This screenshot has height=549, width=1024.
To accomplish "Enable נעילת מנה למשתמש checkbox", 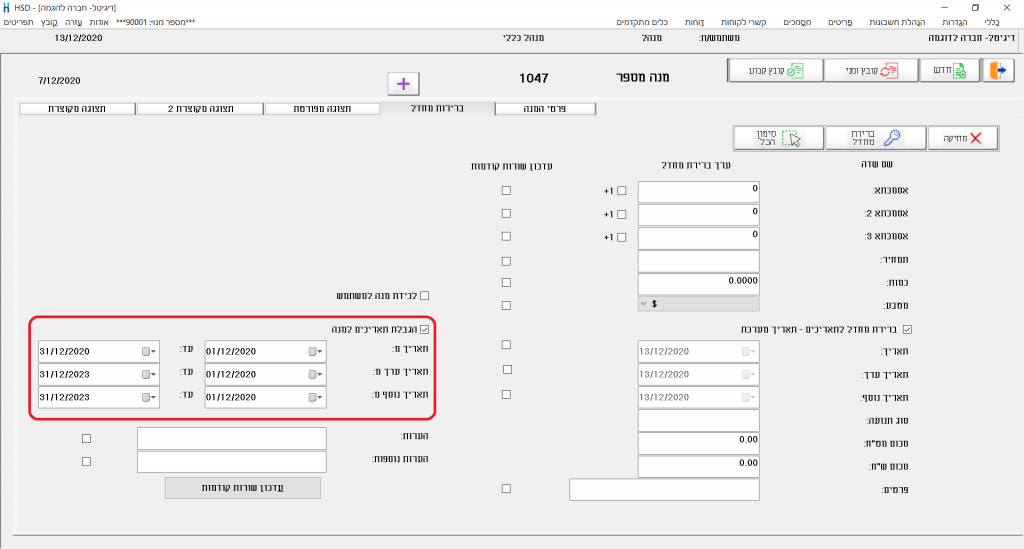I will pos(424,296).
